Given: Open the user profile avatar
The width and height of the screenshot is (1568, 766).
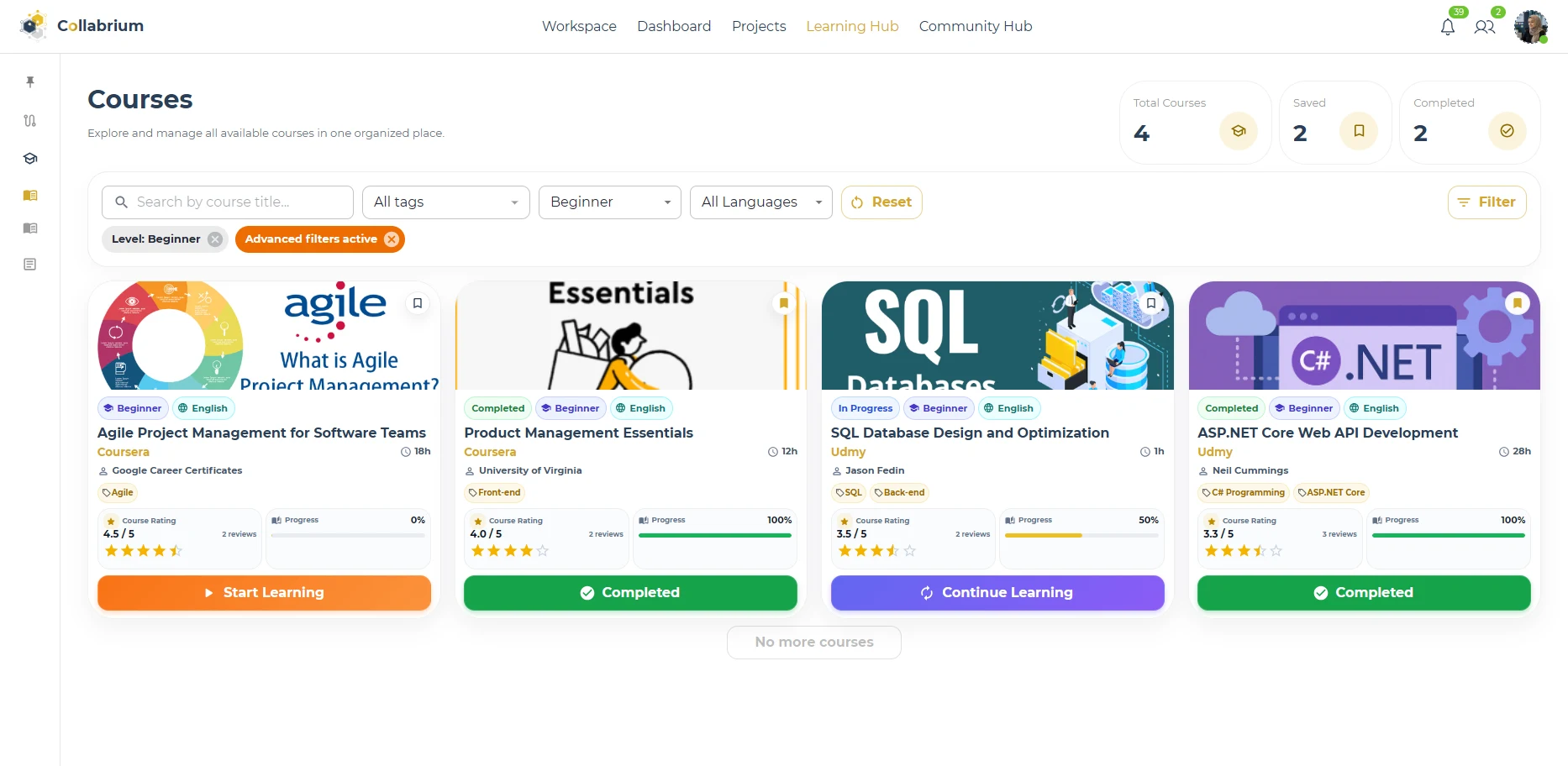Looking at the screenshot, I should click(1531, 27).
